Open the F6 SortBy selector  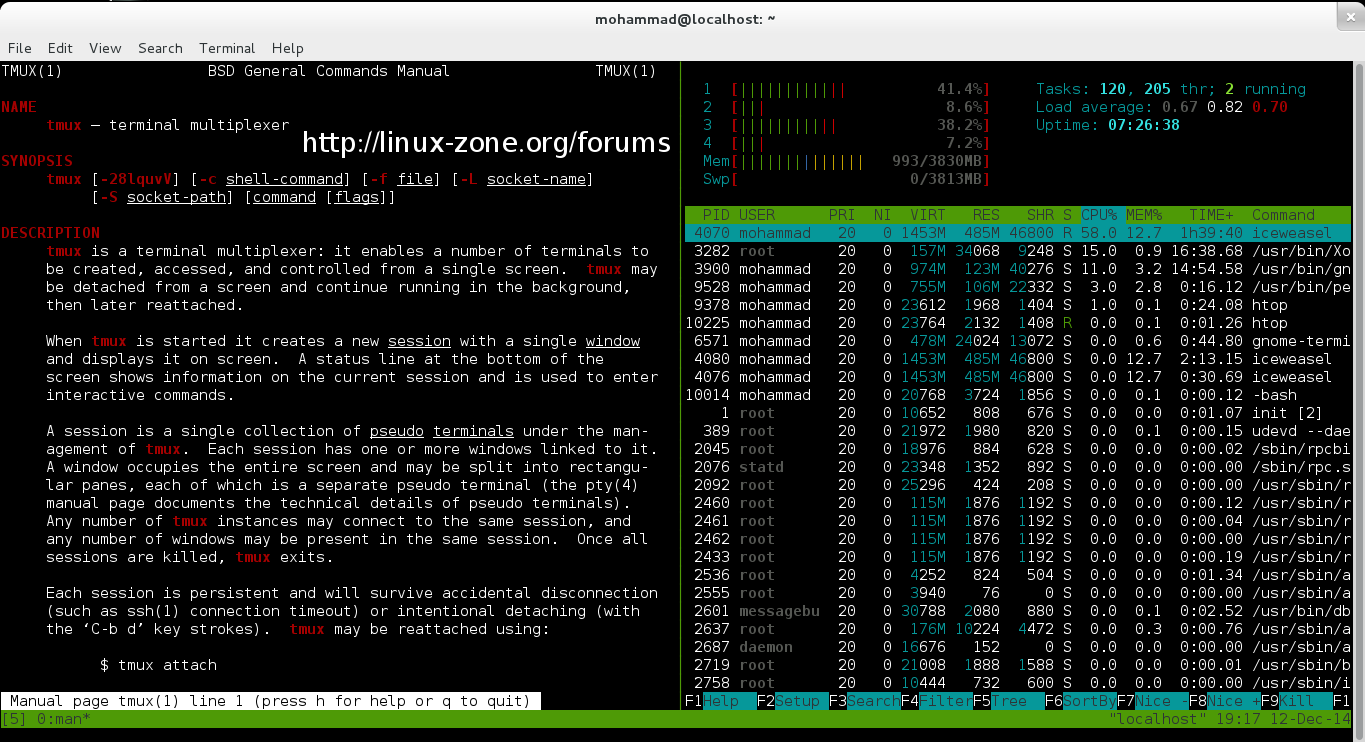point(1089,701)
